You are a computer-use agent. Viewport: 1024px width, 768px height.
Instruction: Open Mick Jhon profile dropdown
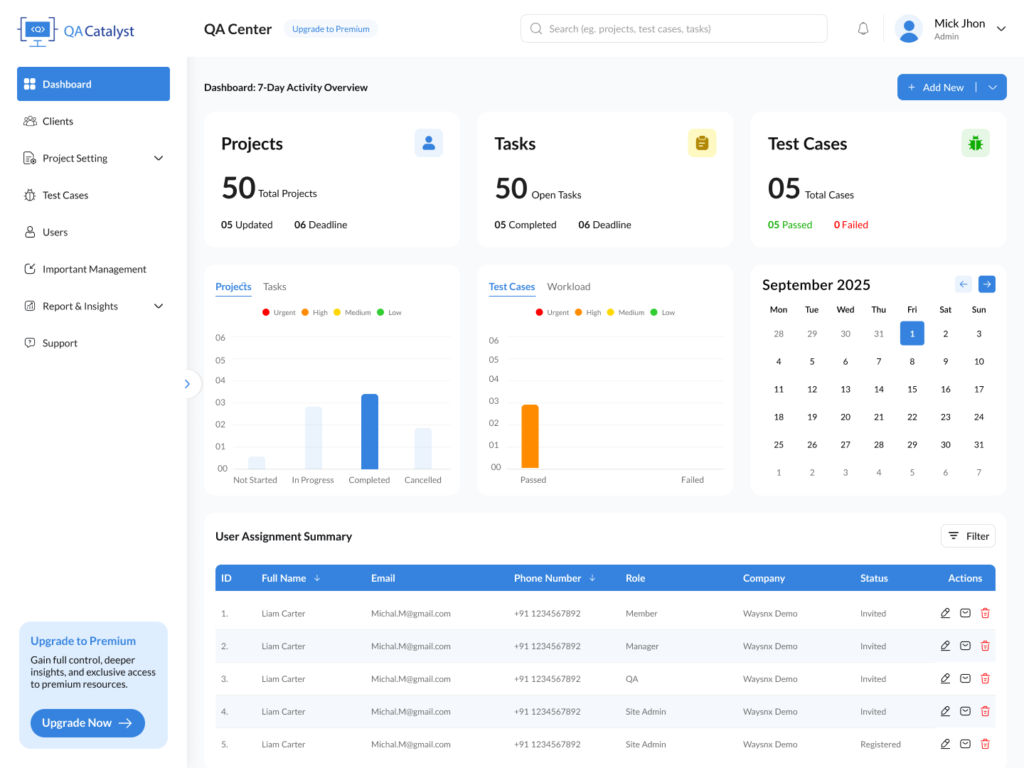[x=1001, y=29]
